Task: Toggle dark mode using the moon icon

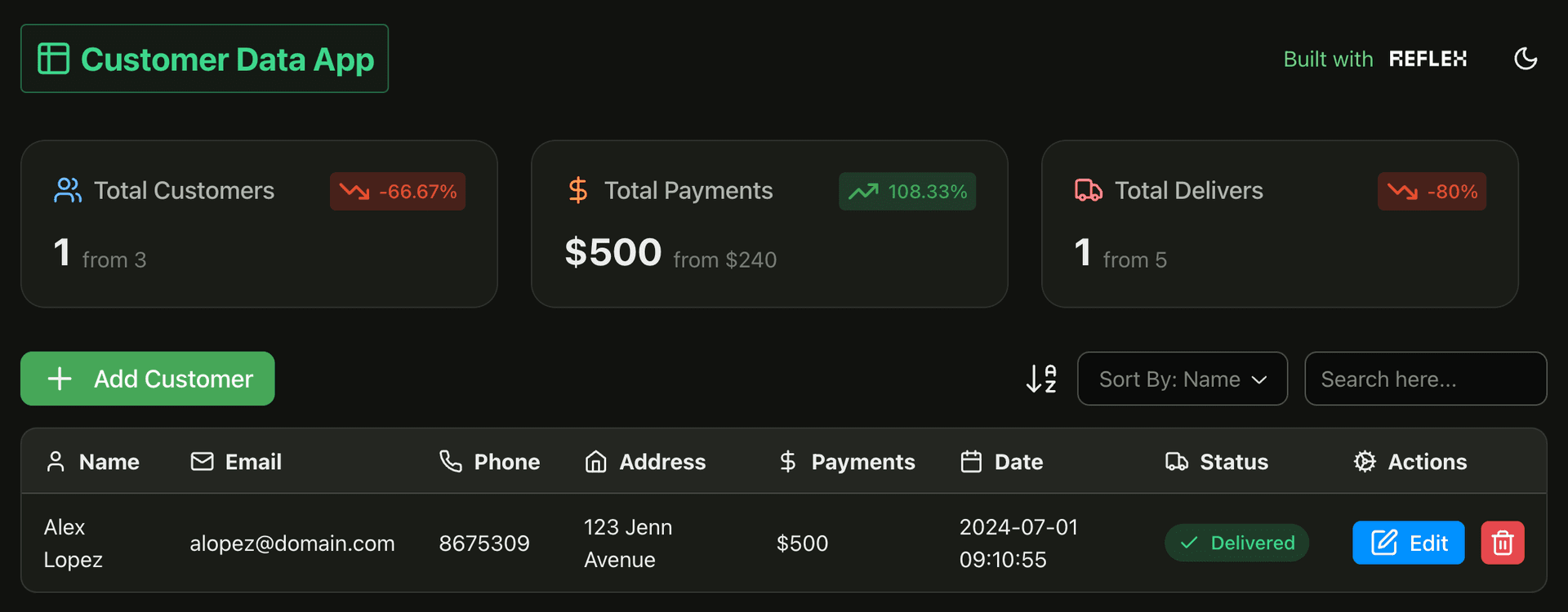Action: [x=1526, y=58]
